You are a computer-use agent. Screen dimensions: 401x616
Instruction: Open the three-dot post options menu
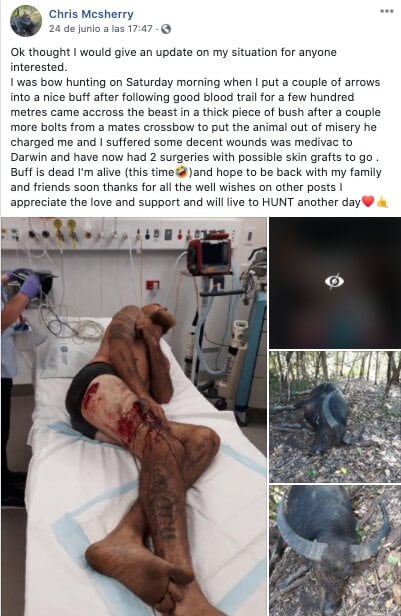click(x=387, y=11)
